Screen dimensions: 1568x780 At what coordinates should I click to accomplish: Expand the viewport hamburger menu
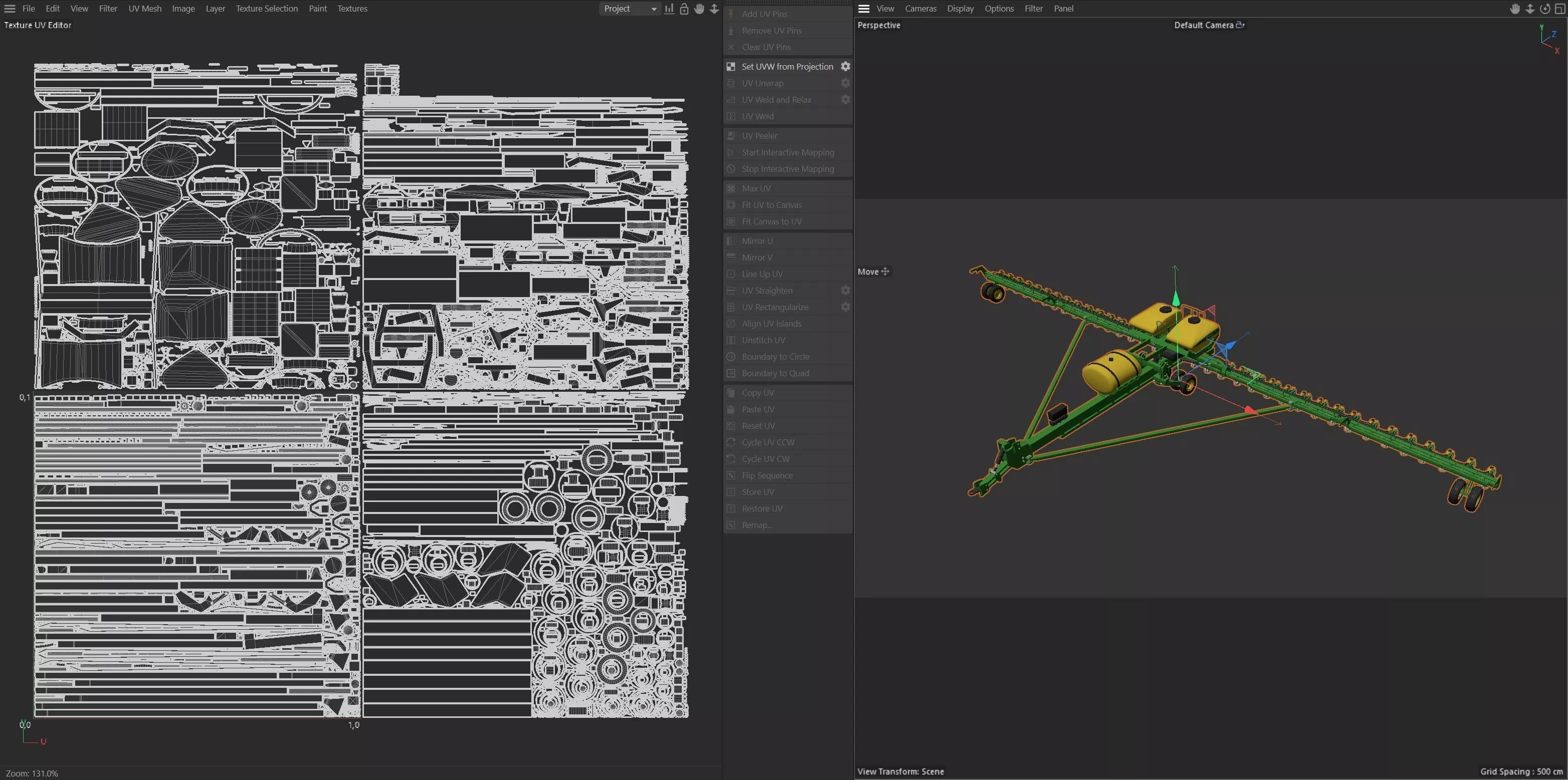[x=863, y=9]
